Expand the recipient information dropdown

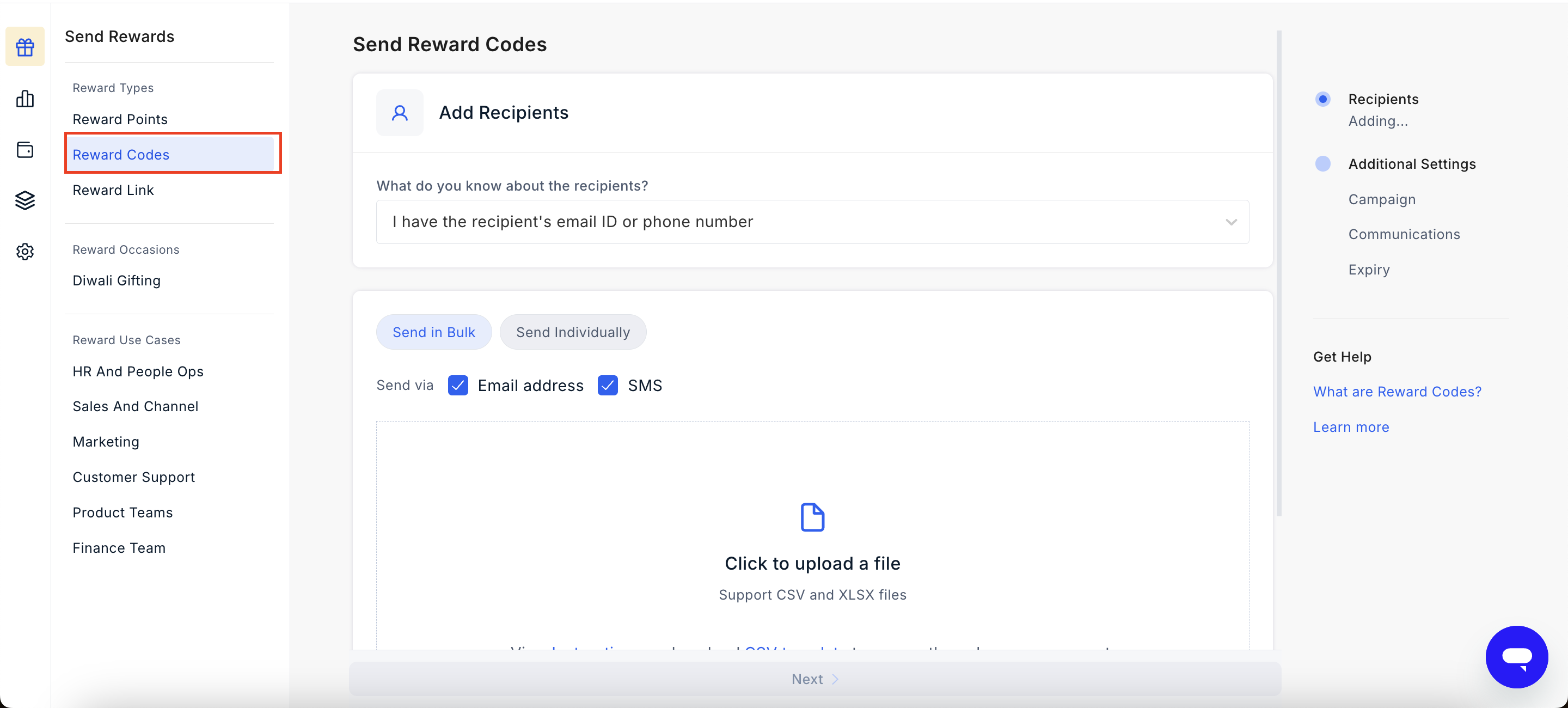812,222
